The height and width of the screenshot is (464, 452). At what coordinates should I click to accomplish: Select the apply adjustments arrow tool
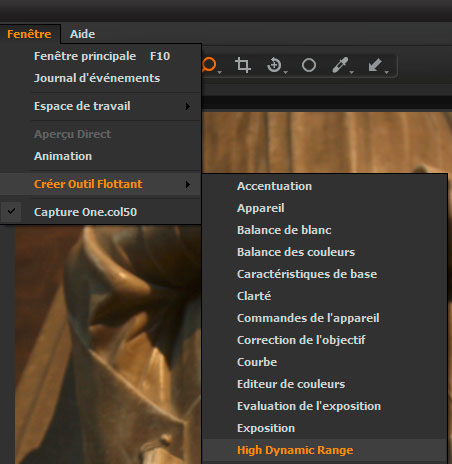pos(375,65)
